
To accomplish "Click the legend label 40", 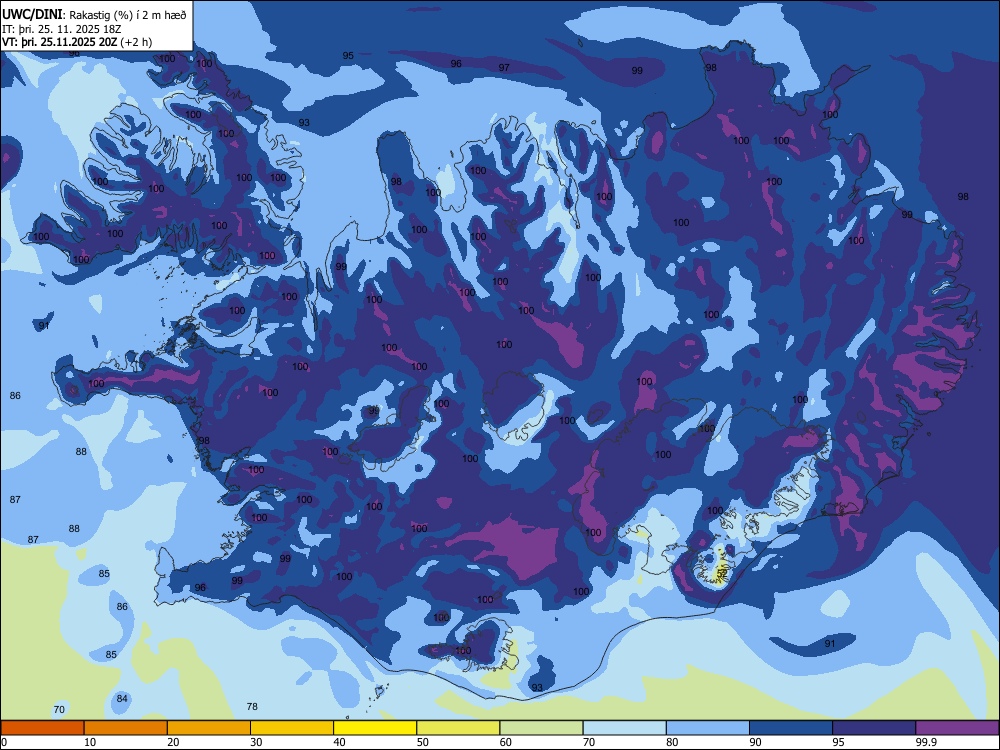I will click(339, 742).
